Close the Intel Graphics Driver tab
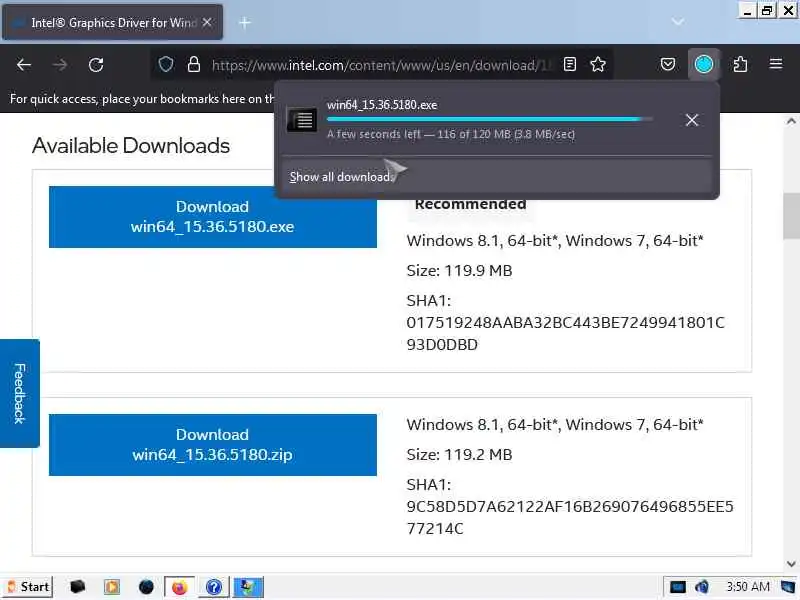 pos(207,22)
